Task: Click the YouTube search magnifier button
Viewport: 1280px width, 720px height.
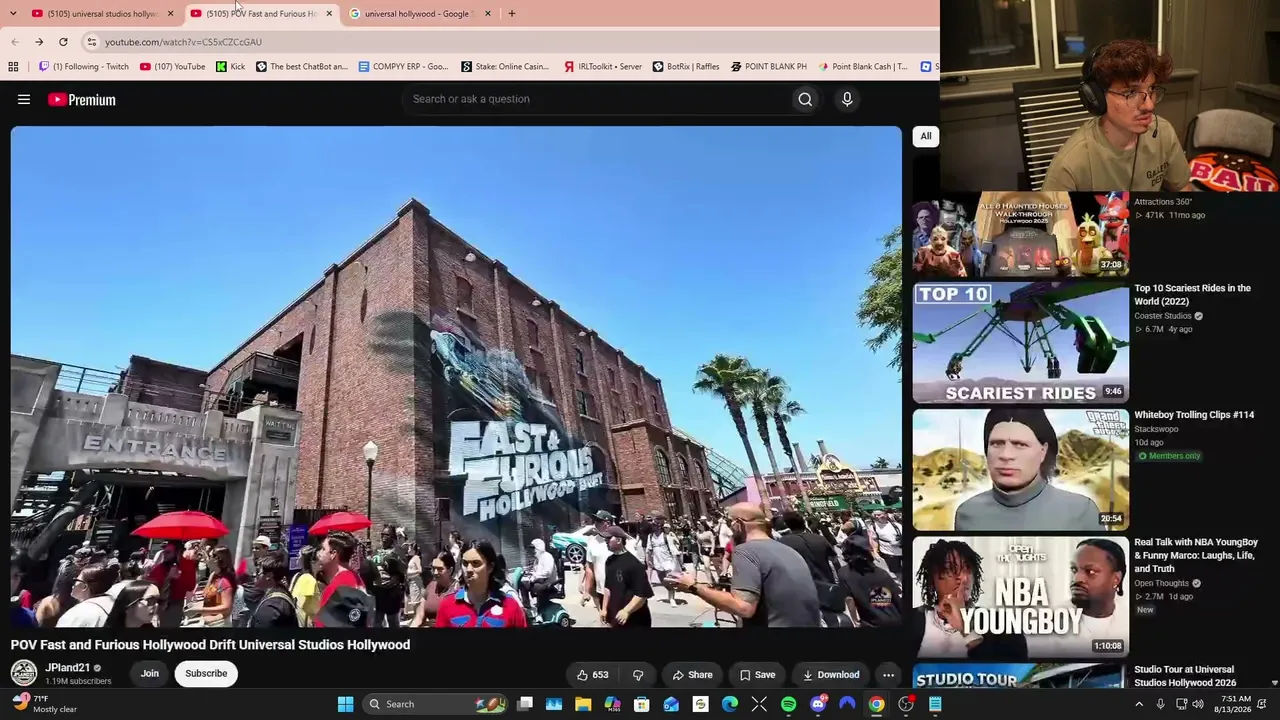Action: 805,99
